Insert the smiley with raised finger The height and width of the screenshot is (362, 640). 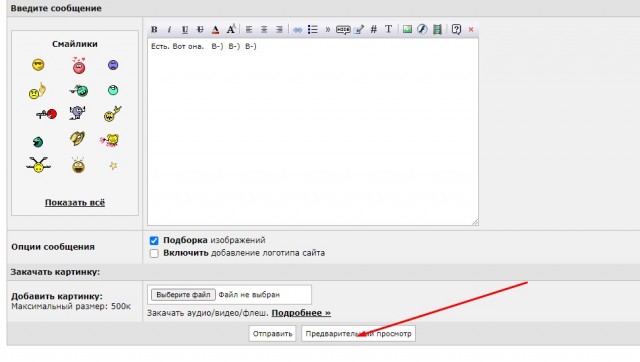click(x=37, y=91)
